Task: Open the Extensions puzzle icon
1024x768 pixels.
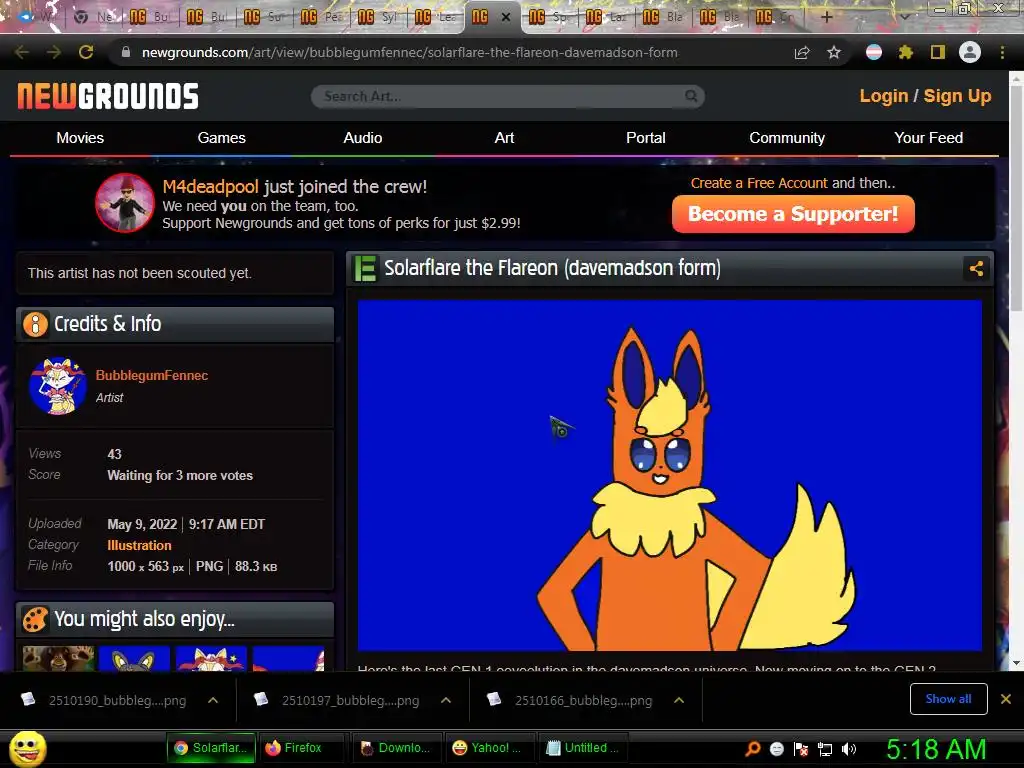Action: (x=906, y=52)
